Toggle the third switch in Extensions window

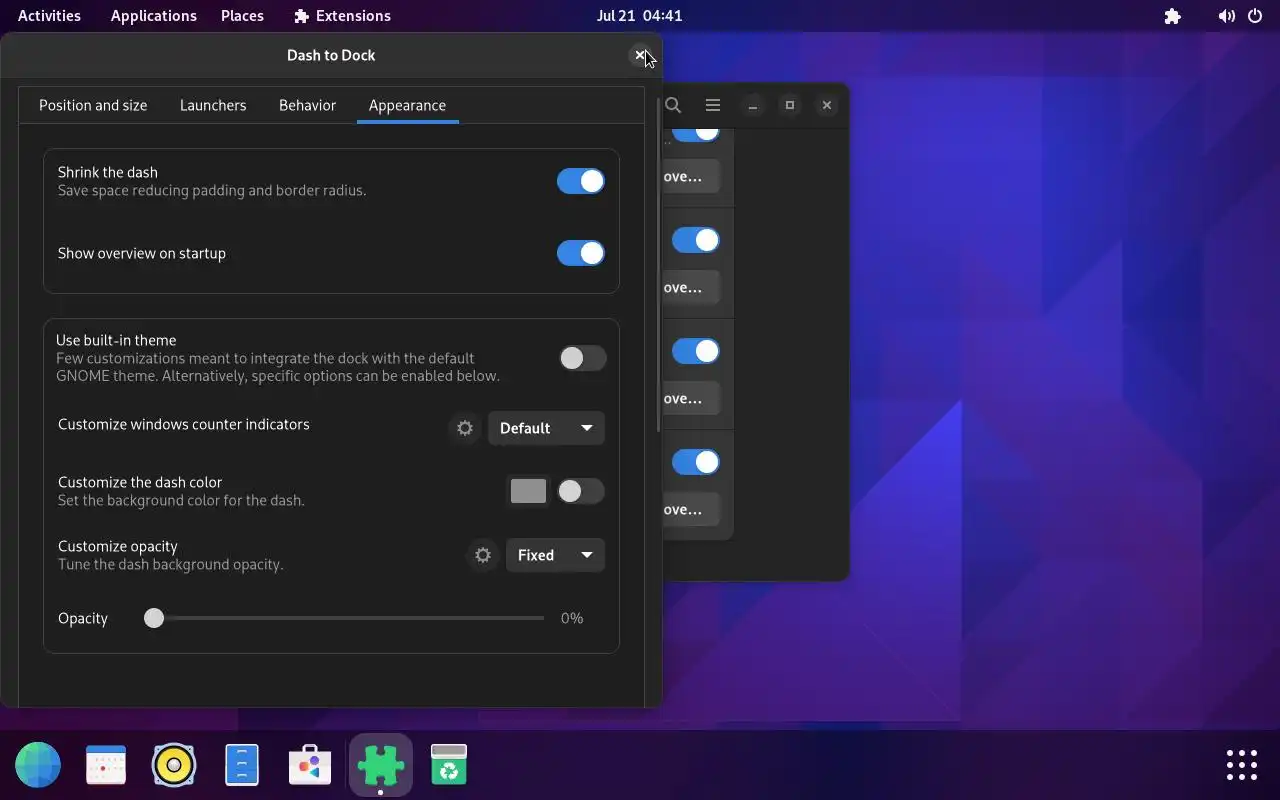pyautogui.click(x=695, y=351)
